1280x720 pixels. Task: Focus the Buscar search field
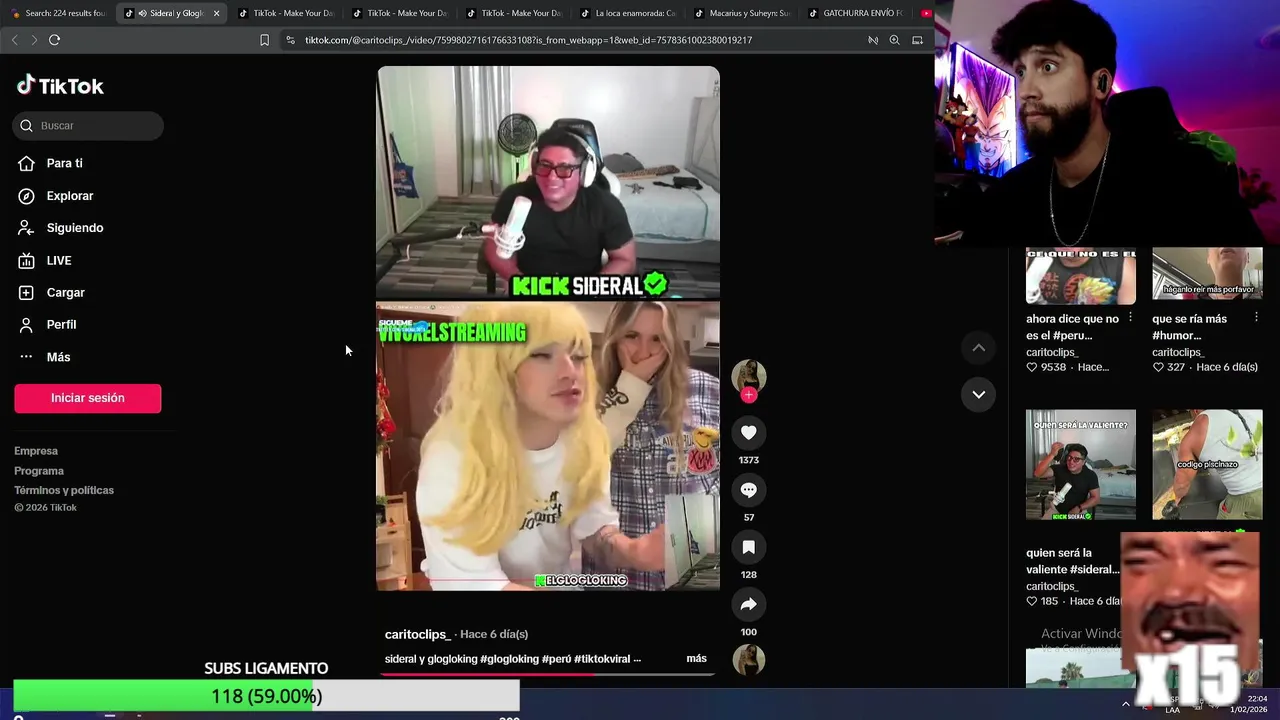click(x=88, y=126)
